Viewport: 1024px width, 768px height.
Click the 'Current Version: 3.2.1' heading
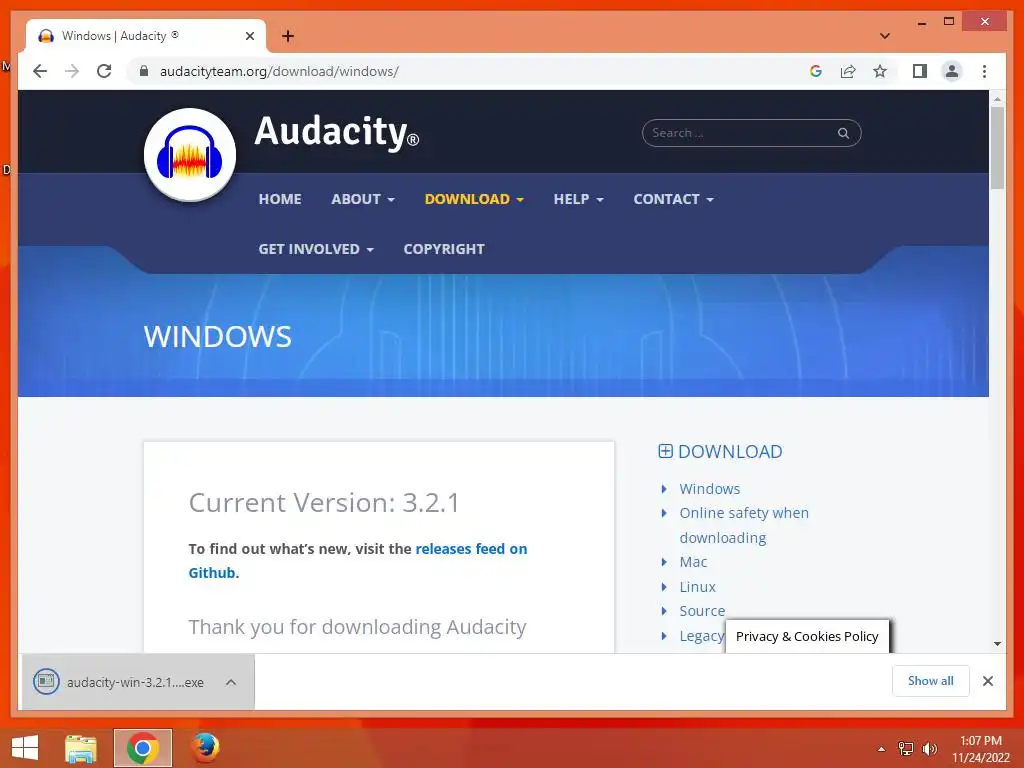[324, 502]
